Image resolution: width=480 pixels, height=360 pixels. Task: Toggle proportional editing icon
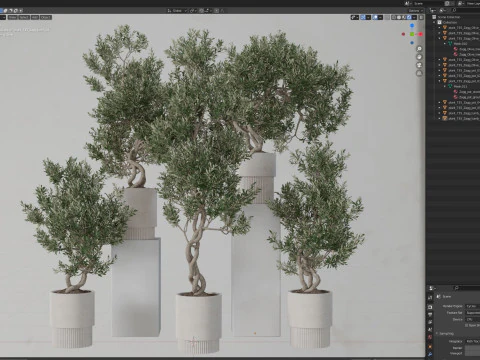click(217, 11)
